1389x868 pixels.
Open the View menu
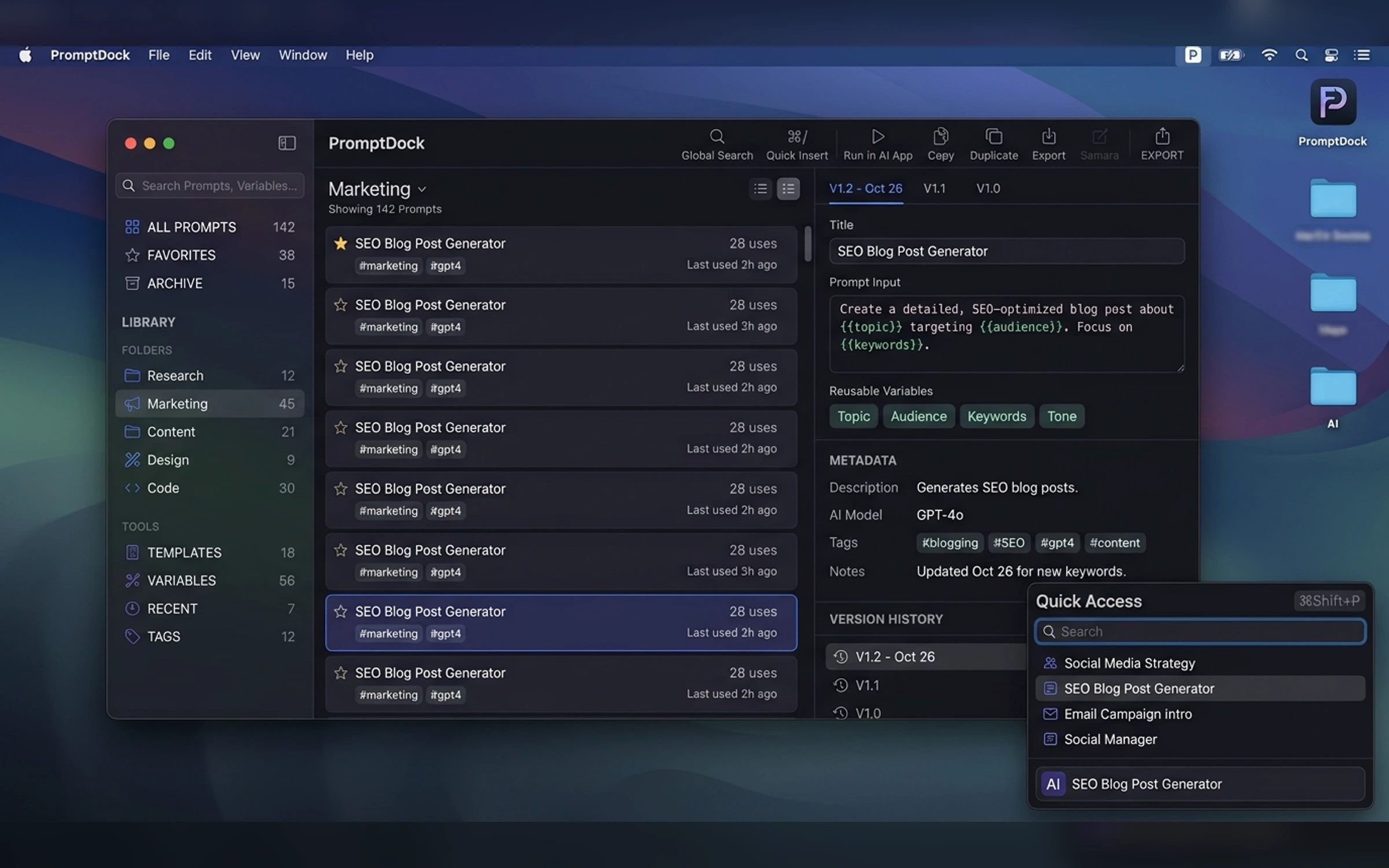[245, 55]
